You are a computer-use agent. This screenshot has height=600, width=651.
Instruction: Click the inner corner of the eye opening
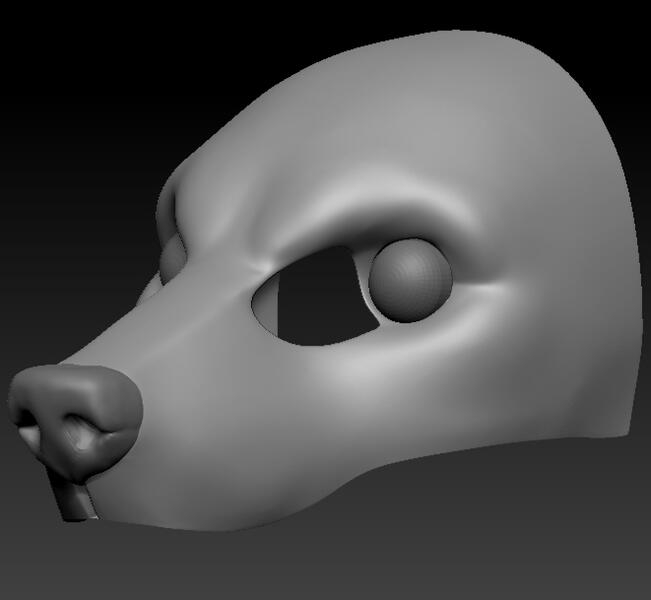tap(263, 300)
